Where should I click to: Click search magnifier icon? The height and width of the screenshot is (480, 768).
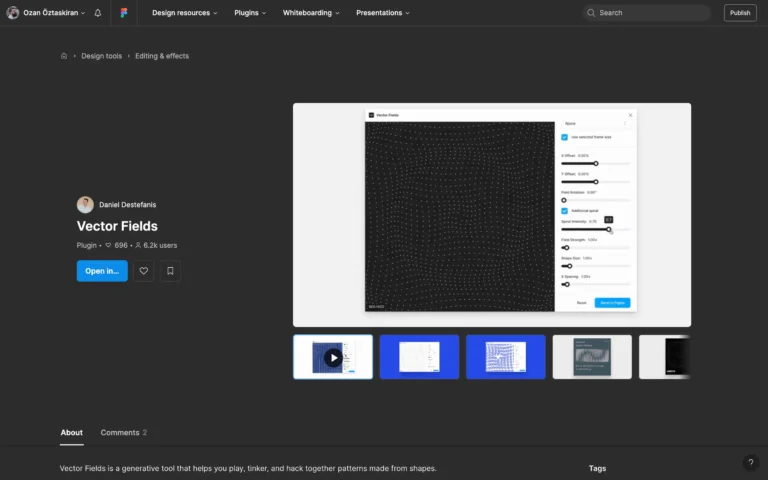[591, 13]
